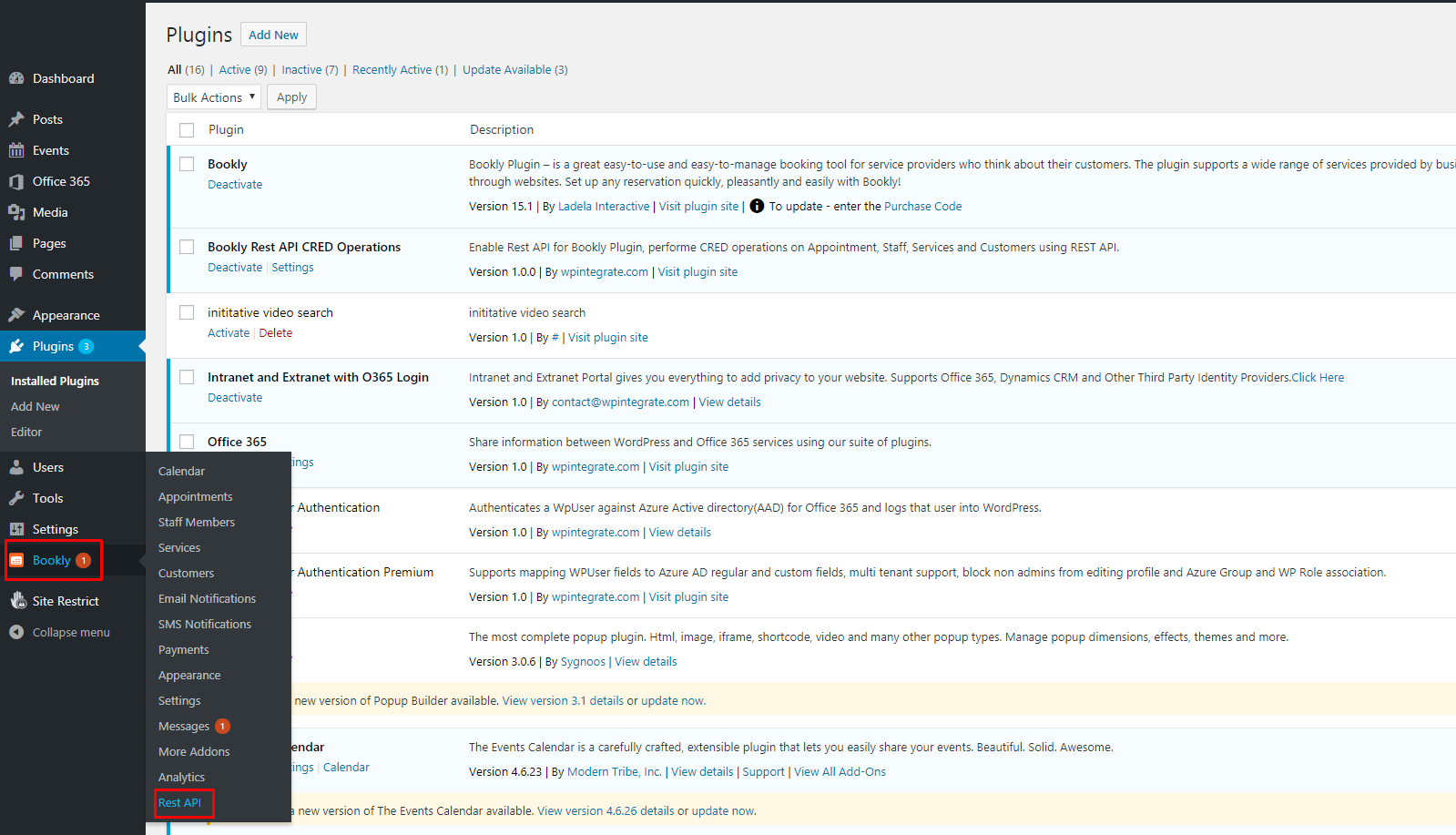Click the Media library icon
This screenshot has width=1456, height=835.
coord(16,212)
